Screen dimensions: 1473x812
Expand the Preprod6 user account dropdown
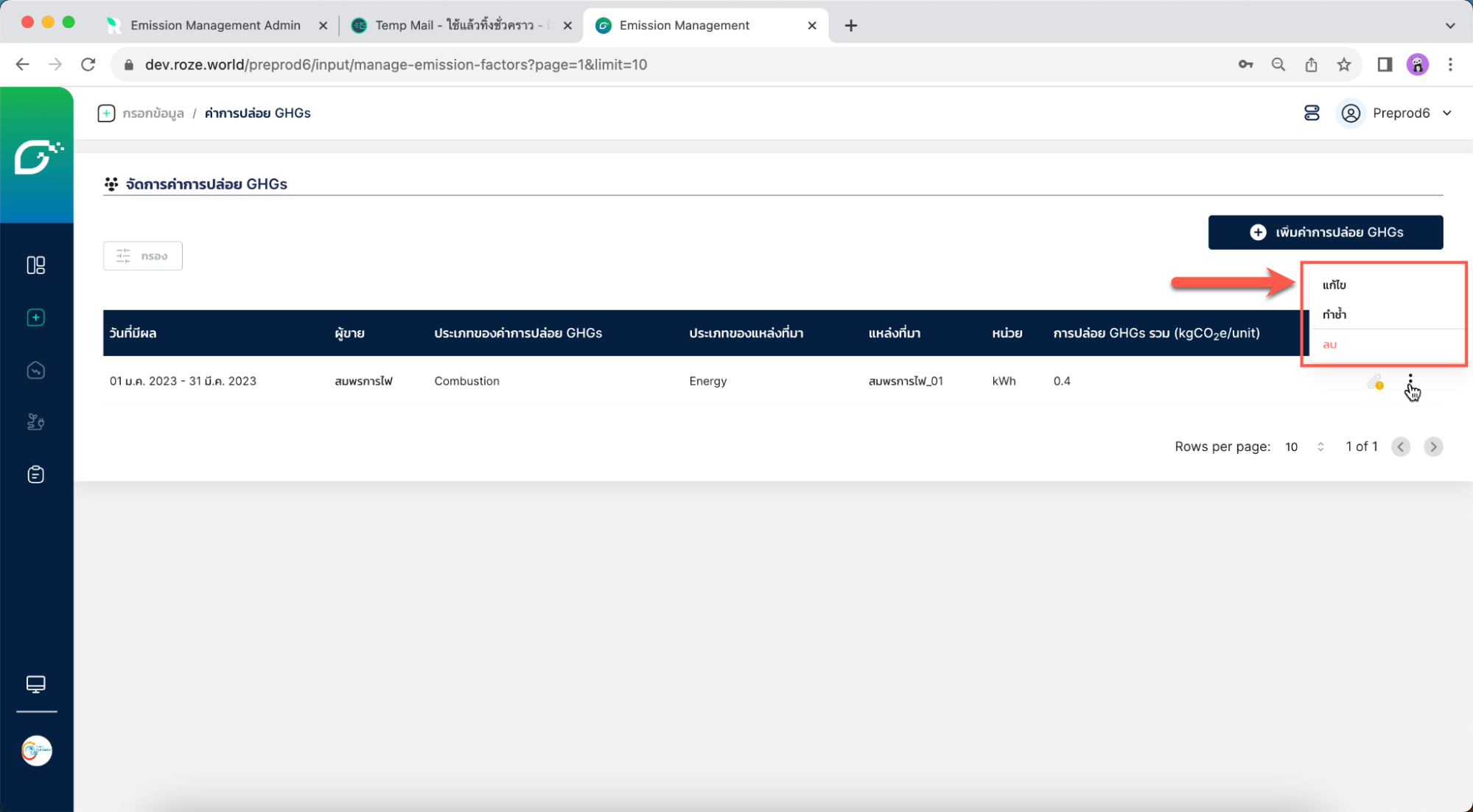1400,113
